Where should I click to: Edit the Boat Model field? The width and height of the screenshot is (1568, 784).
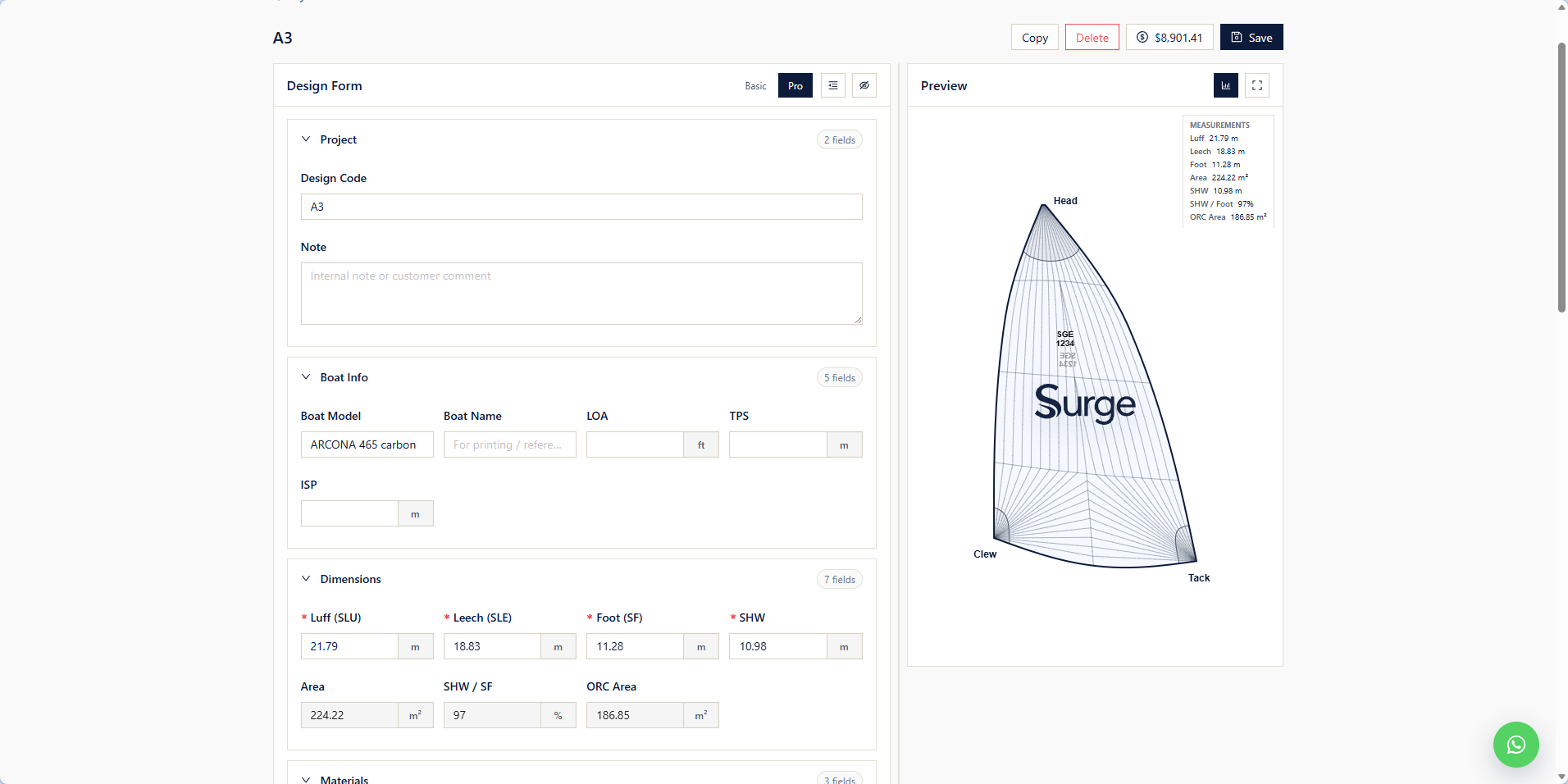tap(367, 444)
